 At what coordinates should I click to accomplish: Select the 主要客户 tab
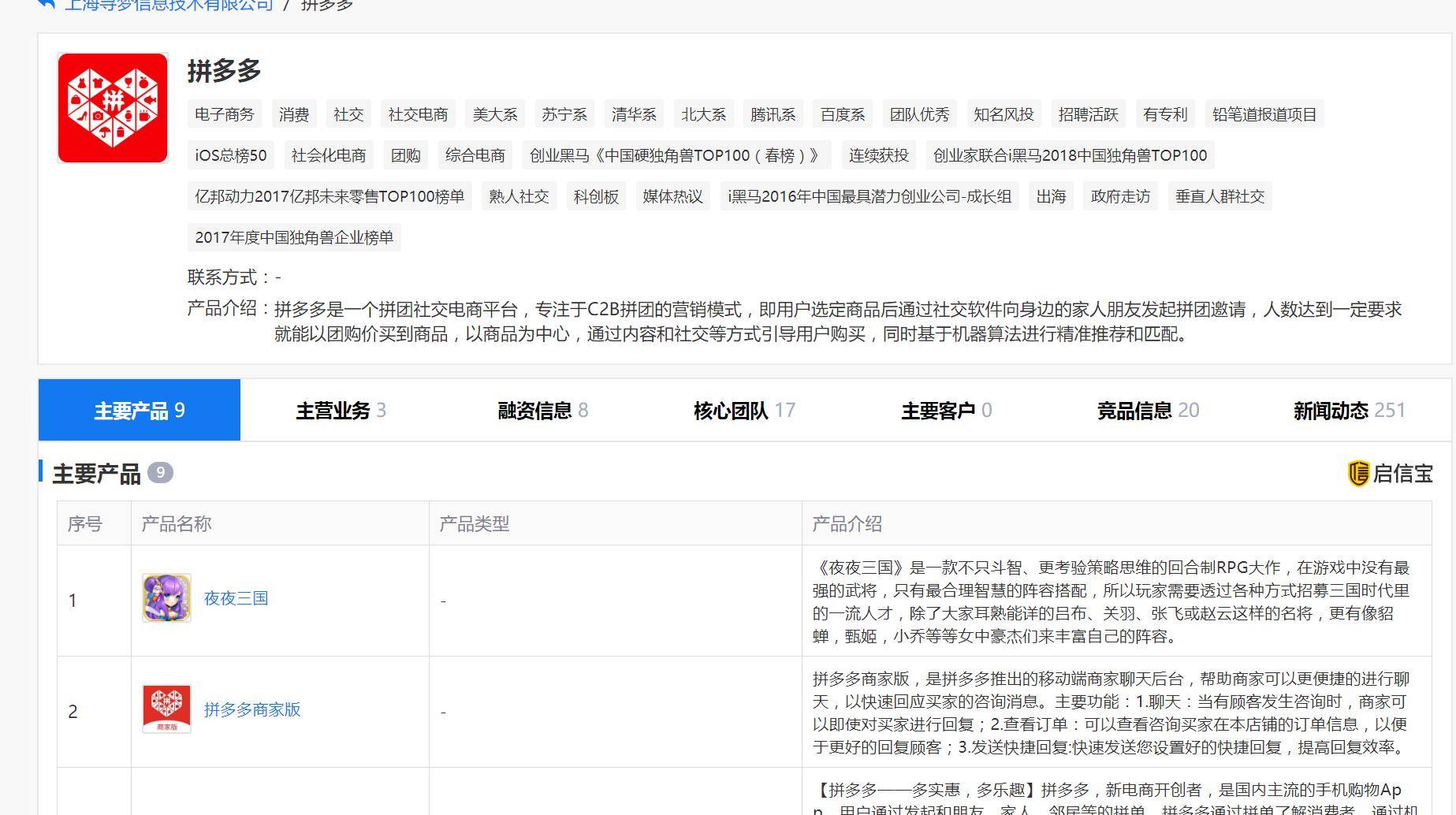click(x=946, y=411)
